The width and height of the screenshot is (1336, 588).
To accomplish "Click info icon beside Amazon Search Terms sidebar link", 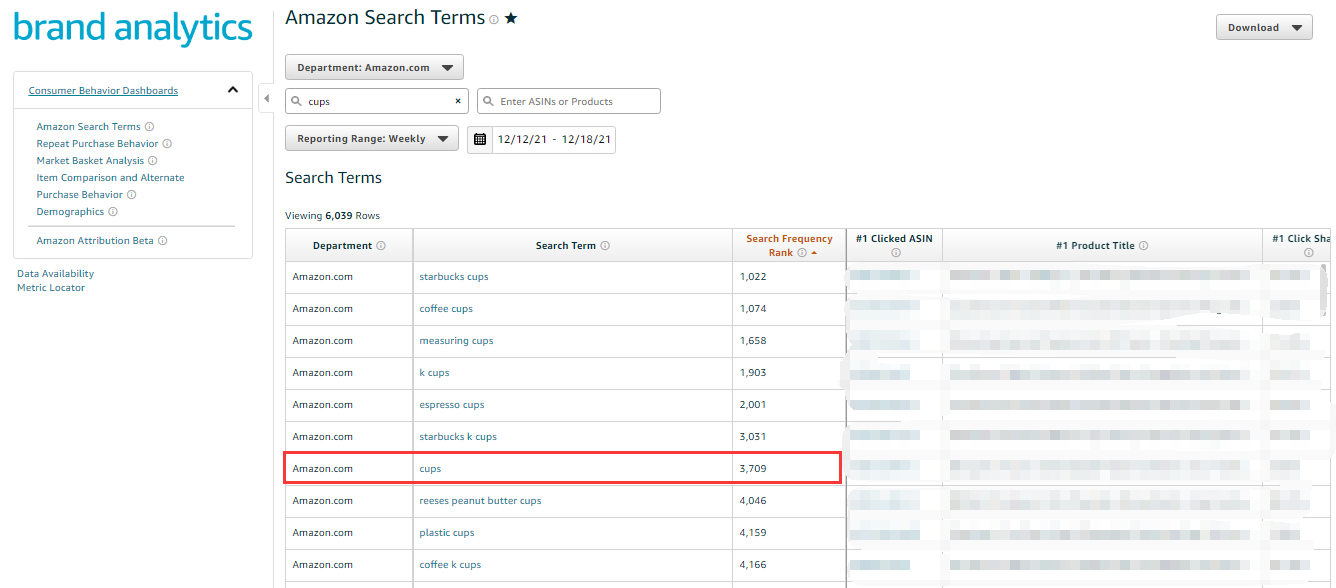I will click(149, 127).
